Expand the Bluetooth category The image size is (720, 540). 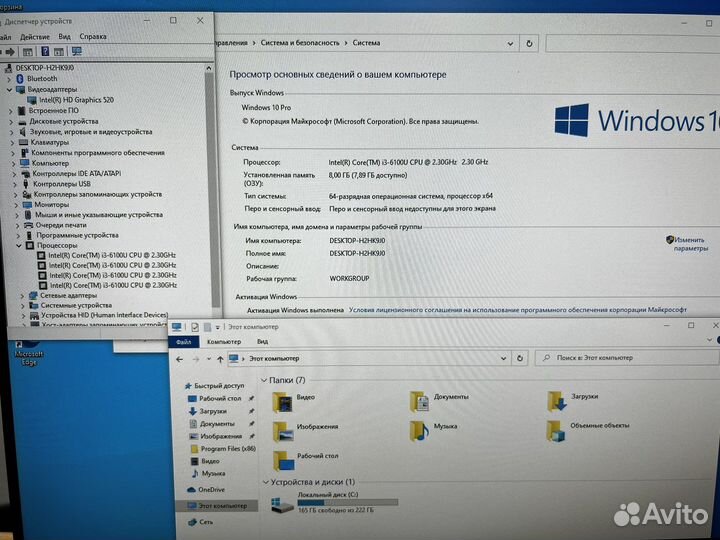(x=9, y=79)
